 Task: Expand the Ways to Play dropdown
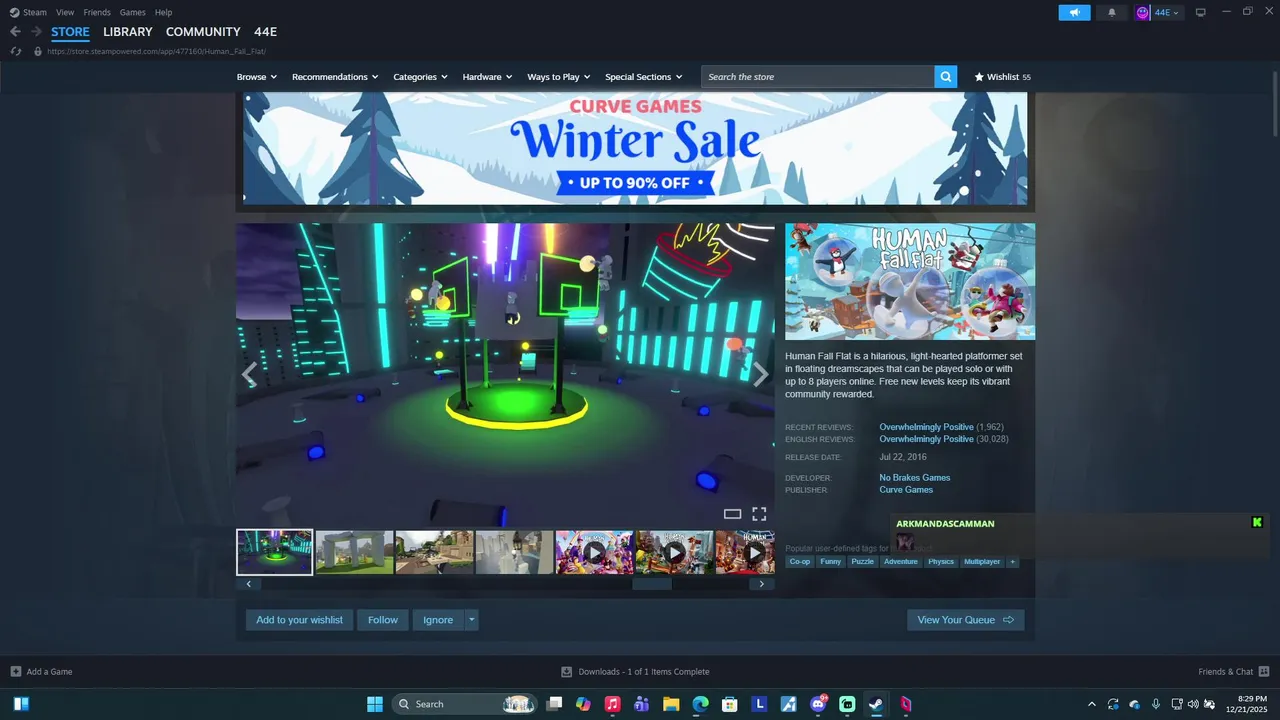pyautogui.click(x=559, y=77)
